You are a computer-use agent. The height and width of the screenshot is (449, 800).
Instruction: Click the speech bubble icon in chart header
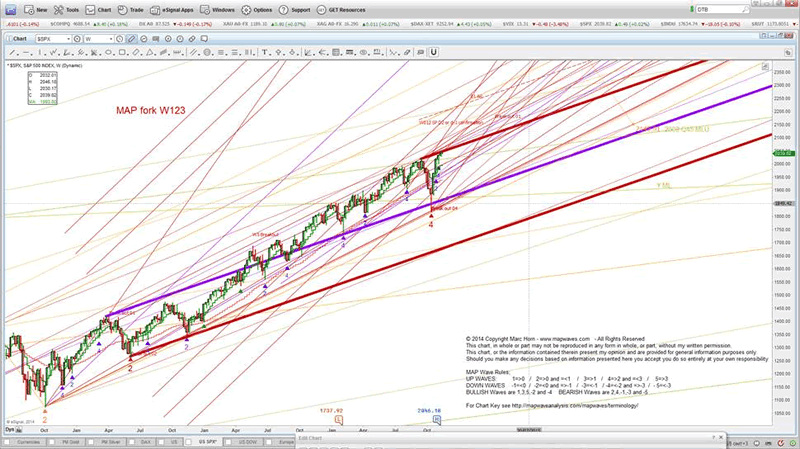point(204,39)
